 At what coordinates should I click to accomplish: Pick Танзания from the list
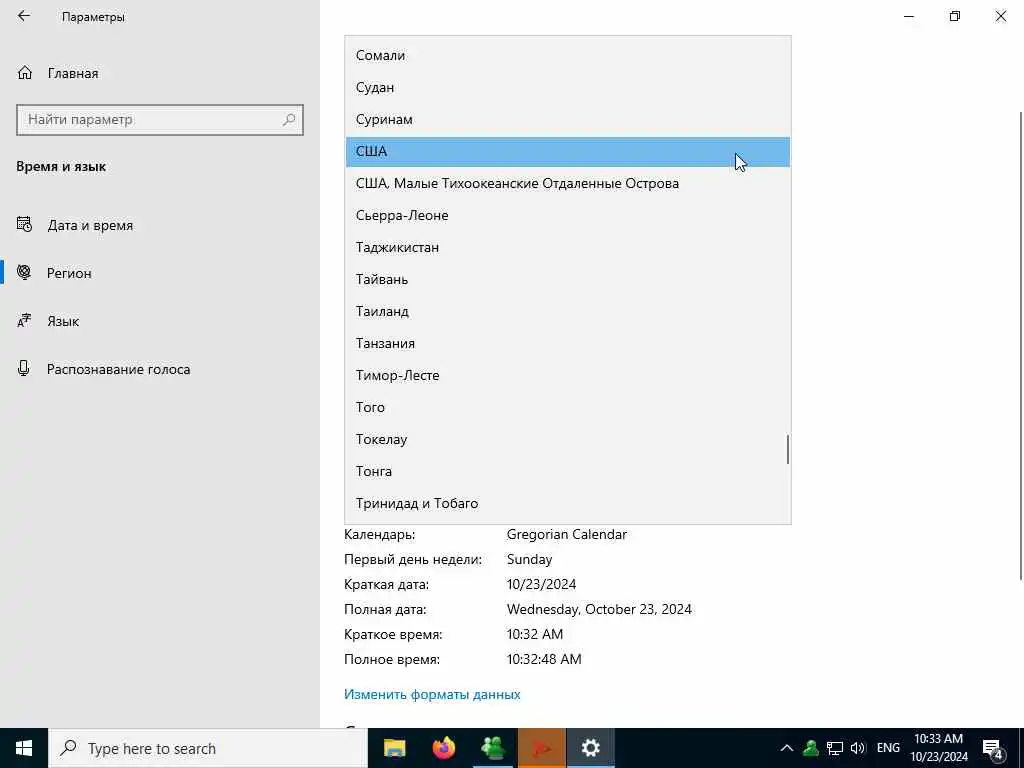click(568, 344)
